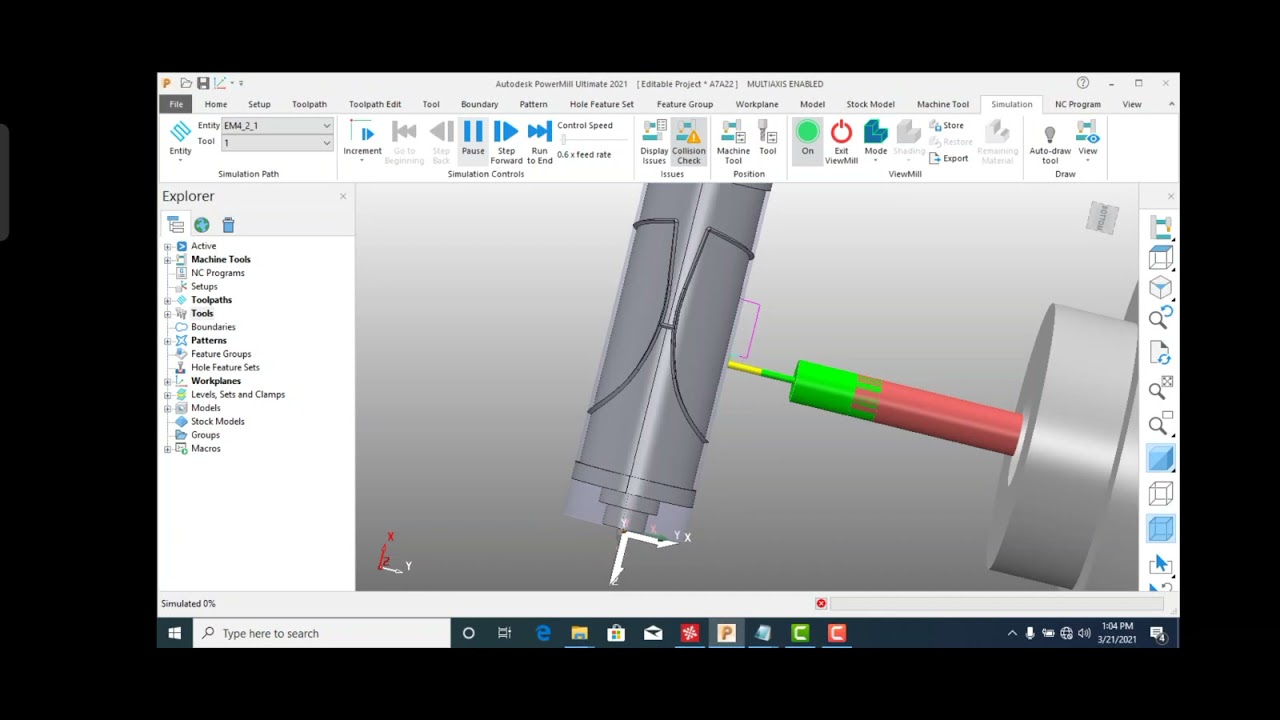Click Run to End button
Screen dimensions: 1280x720
pos(539,141)
